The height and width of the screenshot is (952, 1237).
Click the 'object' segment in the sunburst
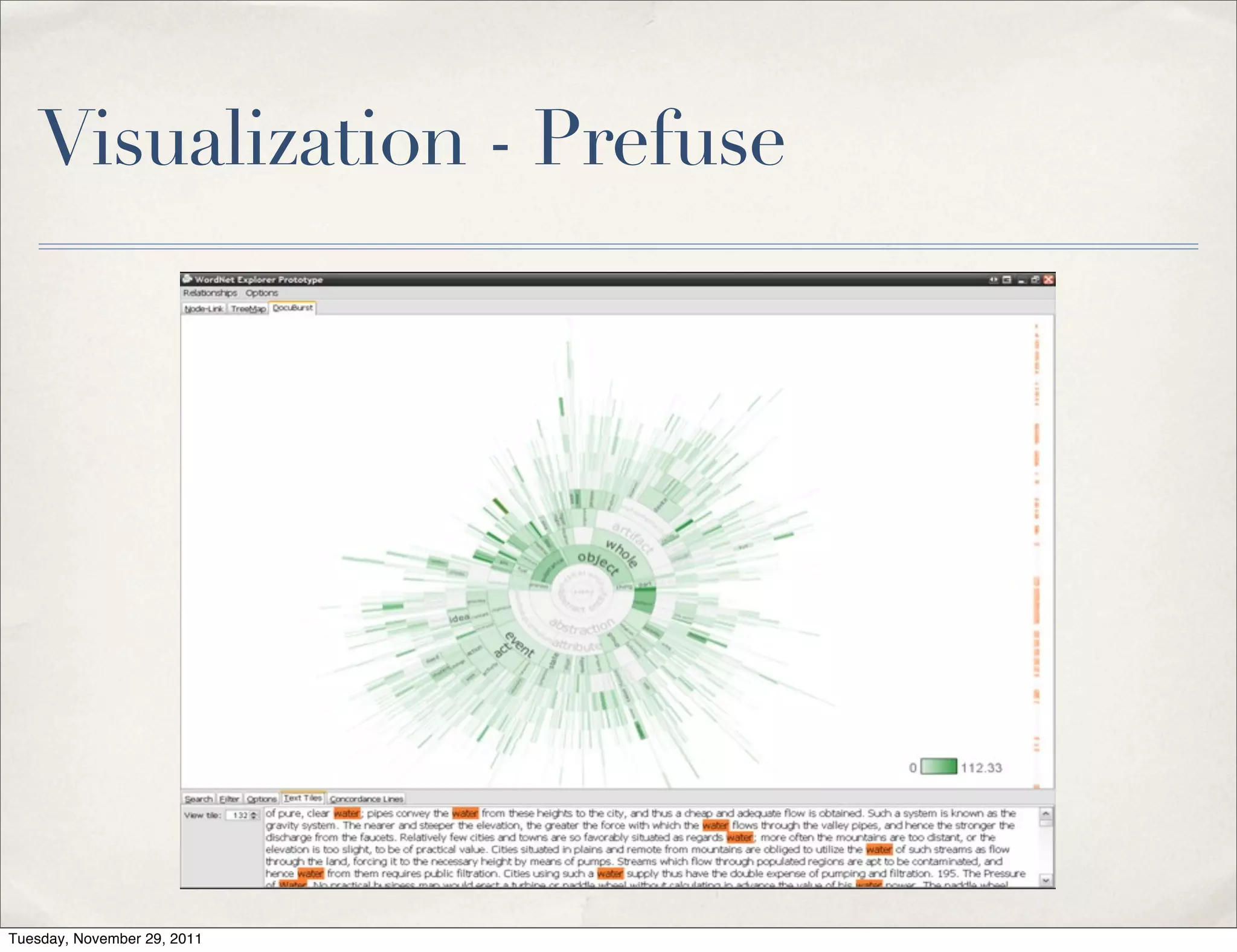coord(597,563)
